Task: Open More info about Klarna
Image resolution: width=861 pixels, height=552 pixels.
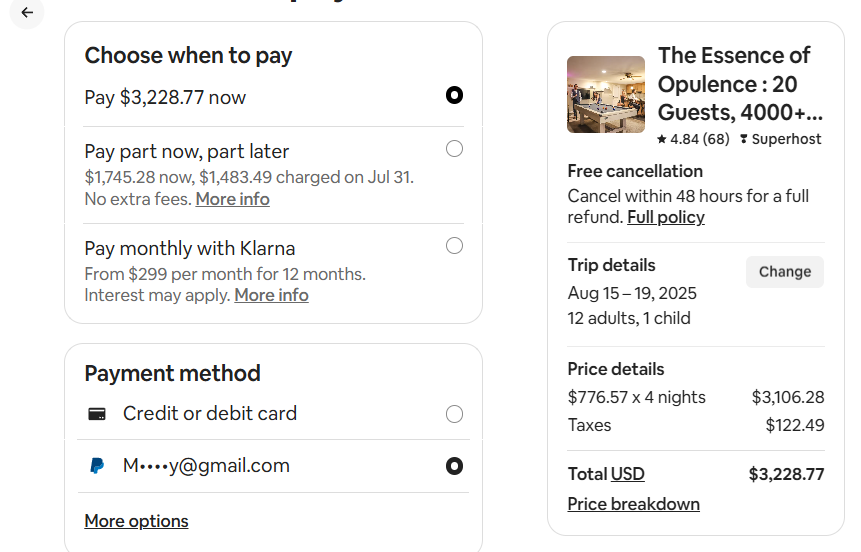Action: click(271, 295)
